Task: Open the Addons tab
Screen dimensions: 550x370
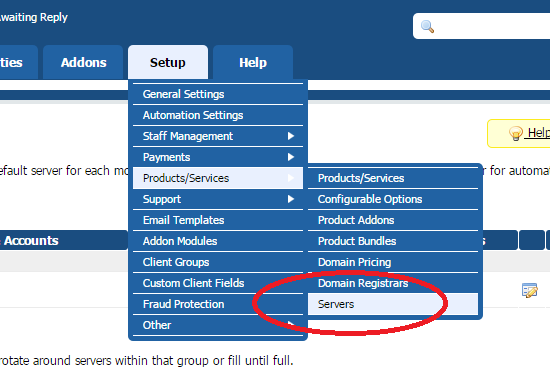Action: point(83,62)
